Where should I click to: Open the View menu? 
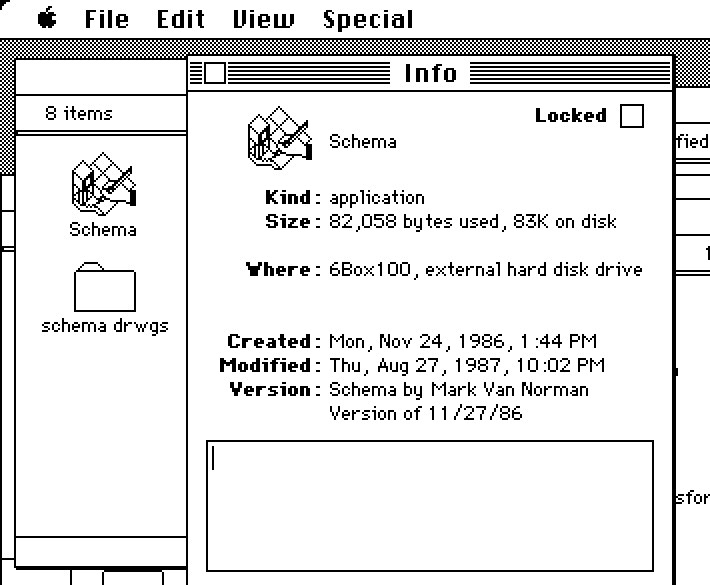[264, 19]
